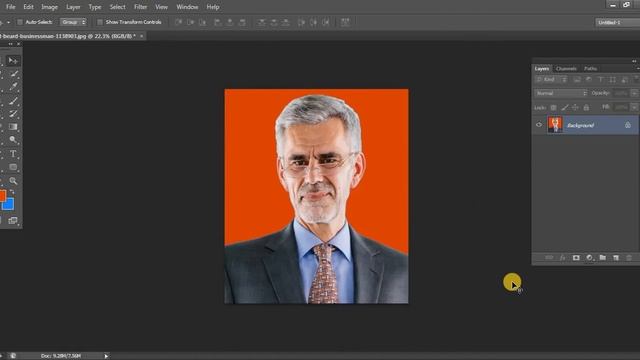
Task: Filter layers by adjustment type
Action: coord(589,80)
